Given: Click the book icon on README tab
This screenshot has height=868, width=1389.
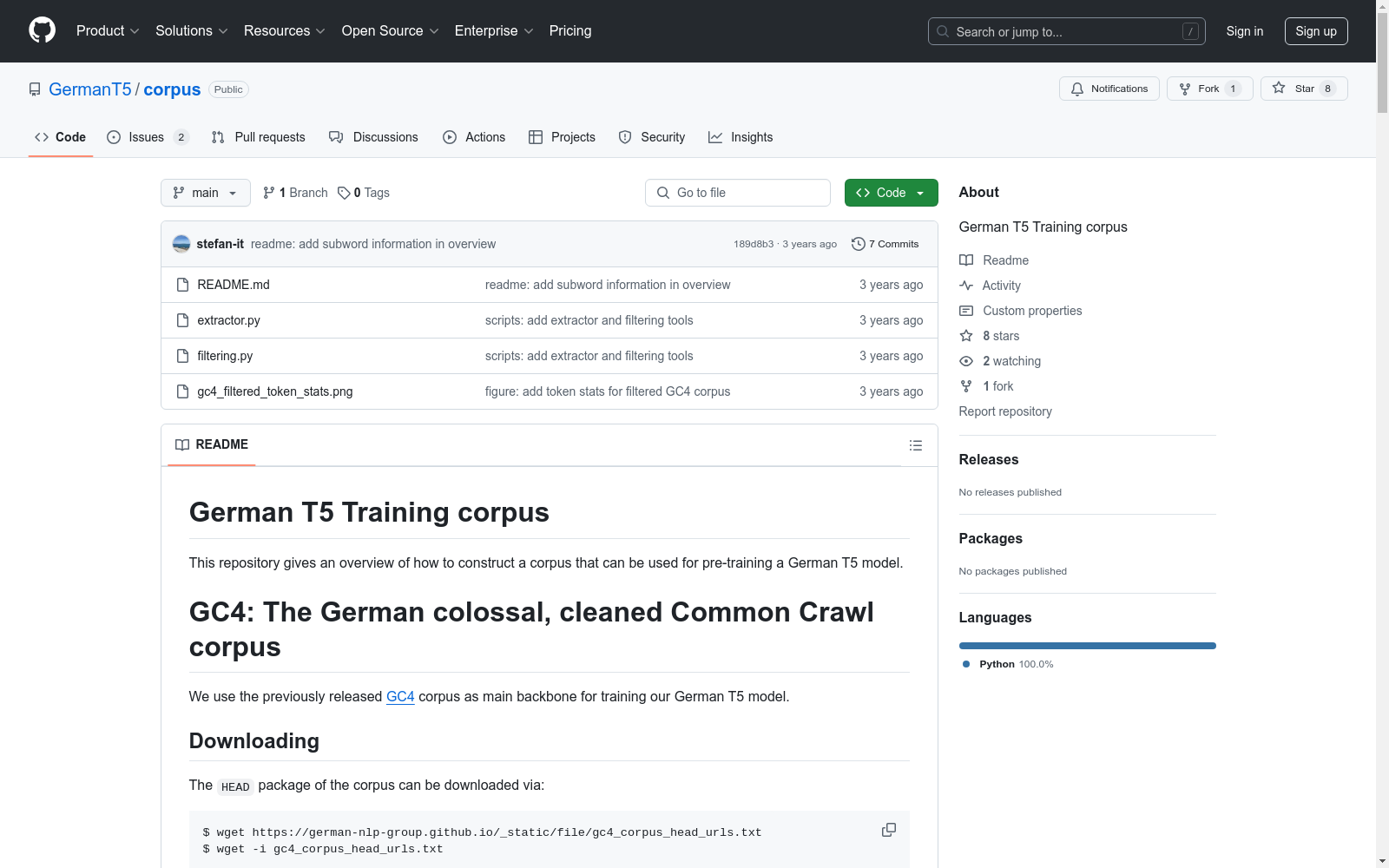Looking at the screenshot, I should [182, 444].
